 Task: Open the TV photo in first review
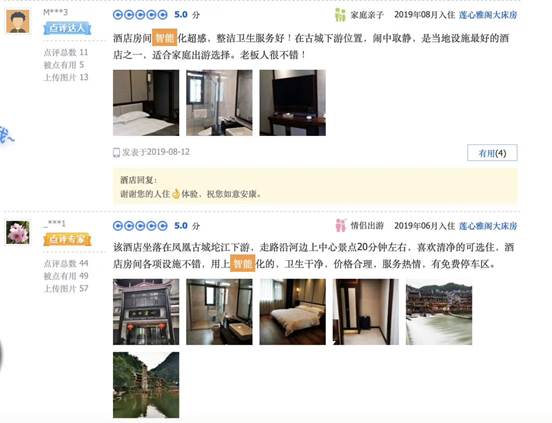coord(293,103)
